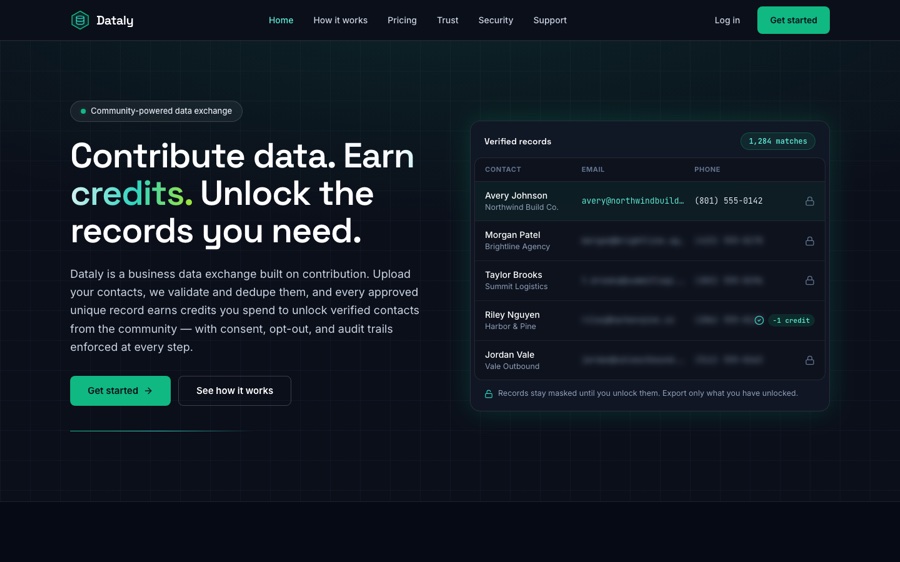Click the See how it works button
Image resolution: width=900 pixels, height=562 pixels.
234,390
